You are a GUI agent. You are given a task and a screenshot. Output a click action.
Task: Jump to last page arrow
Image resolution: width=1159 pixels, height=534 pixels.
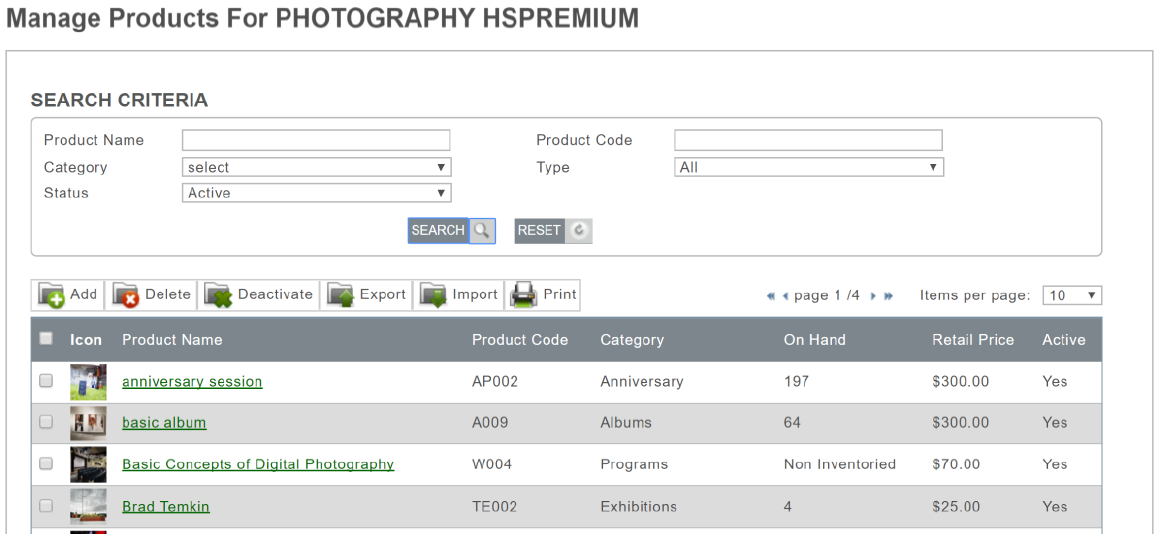888,296
